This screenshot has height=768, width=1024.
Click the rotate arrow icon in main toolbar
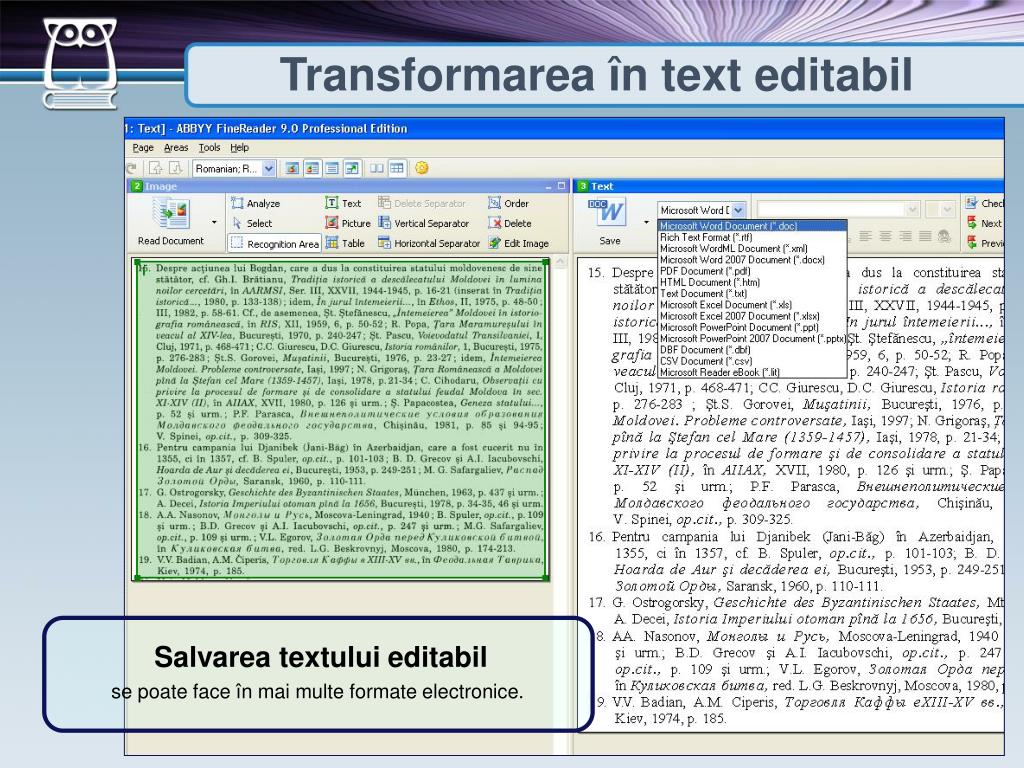tap(131, 168)
